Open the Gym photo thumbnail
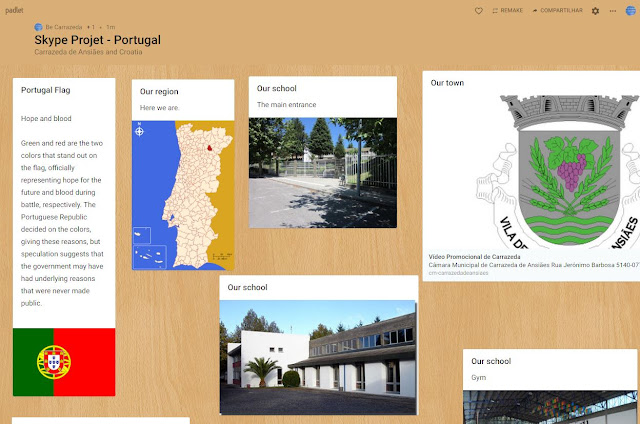The image size is (640, 424). [x=550, y=407]
